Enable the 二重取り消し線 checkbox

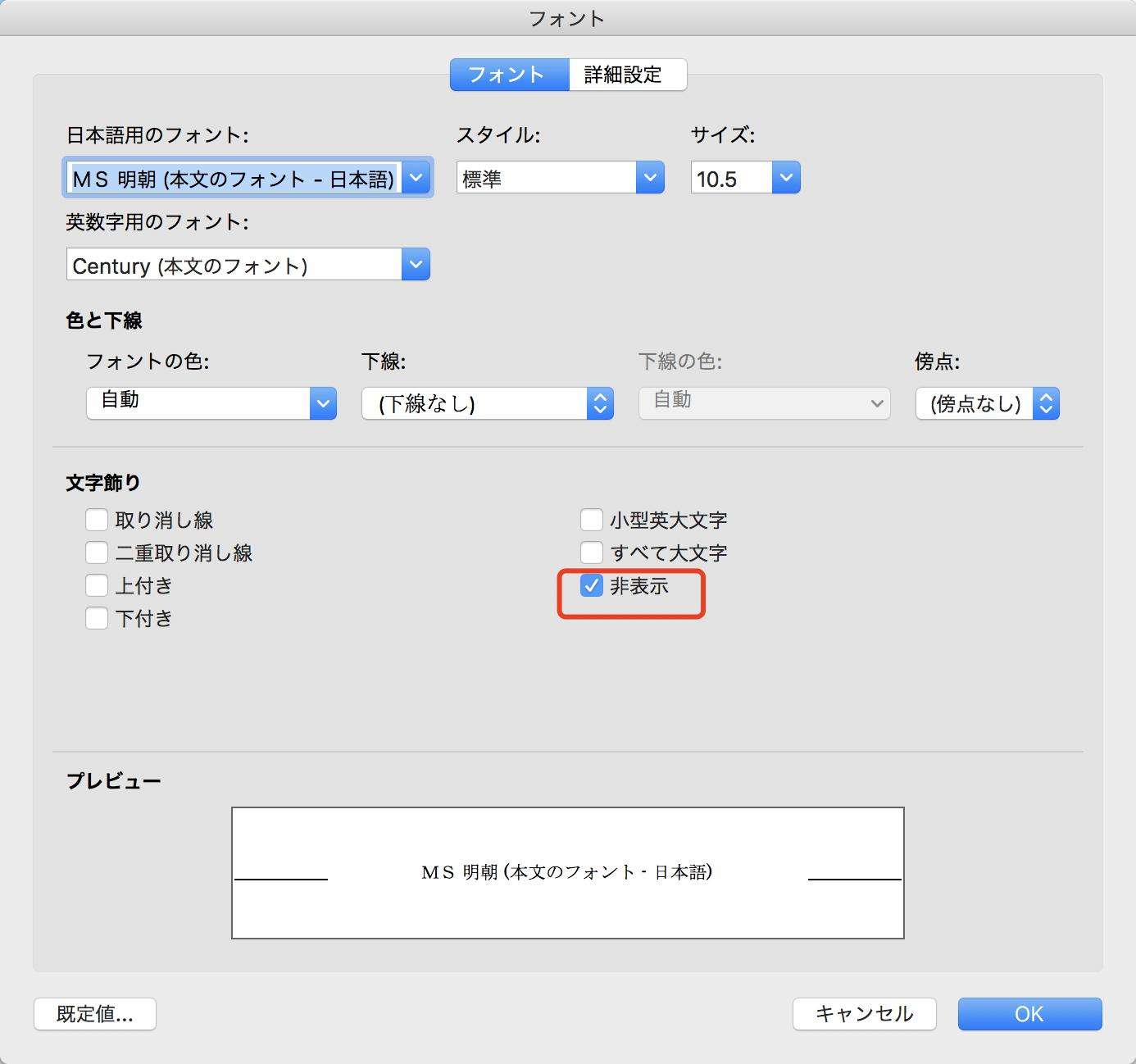click(x=96, y=552)
